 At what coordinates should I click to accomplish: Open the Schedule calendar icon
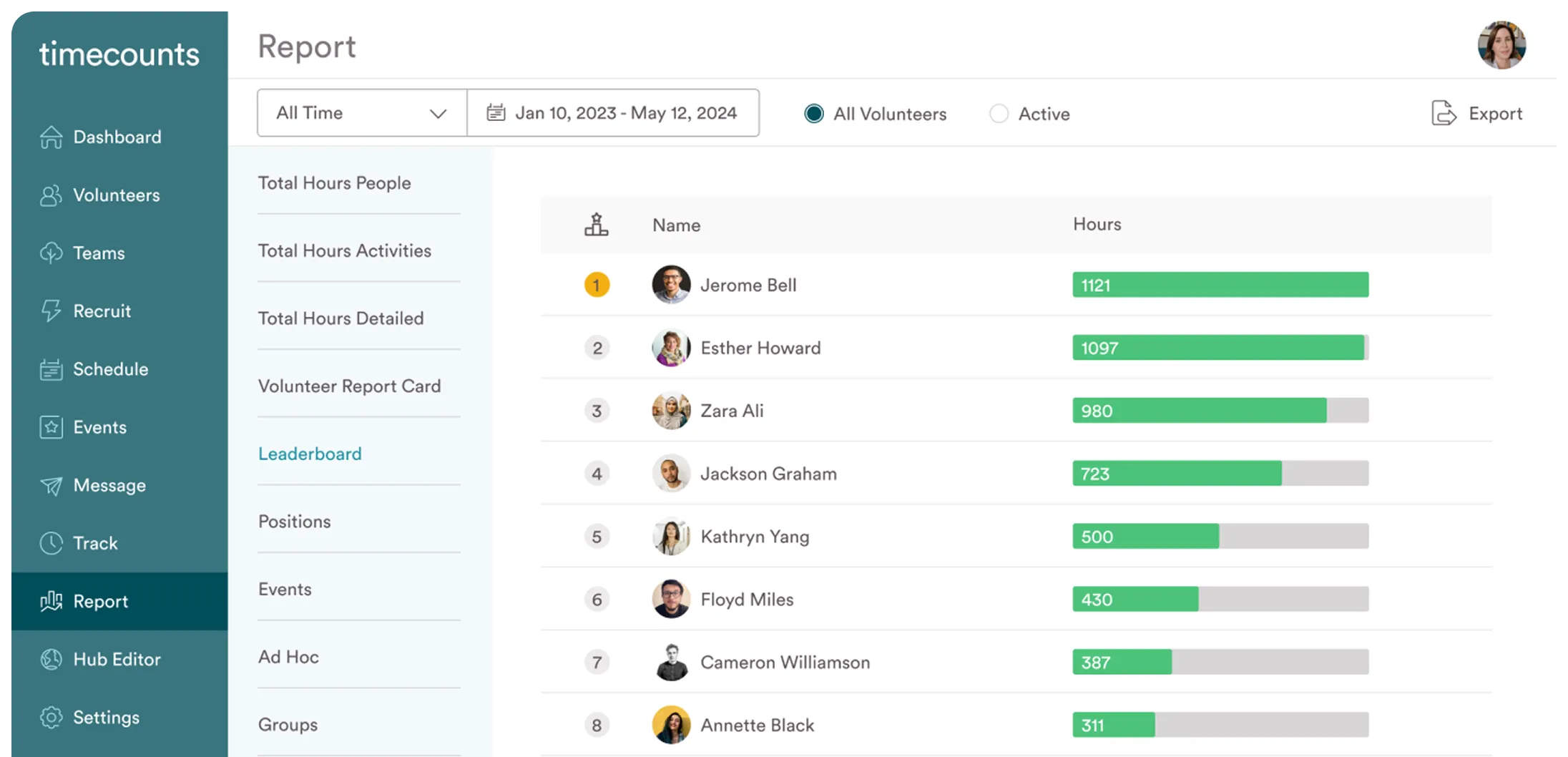[x=50, y=368]
